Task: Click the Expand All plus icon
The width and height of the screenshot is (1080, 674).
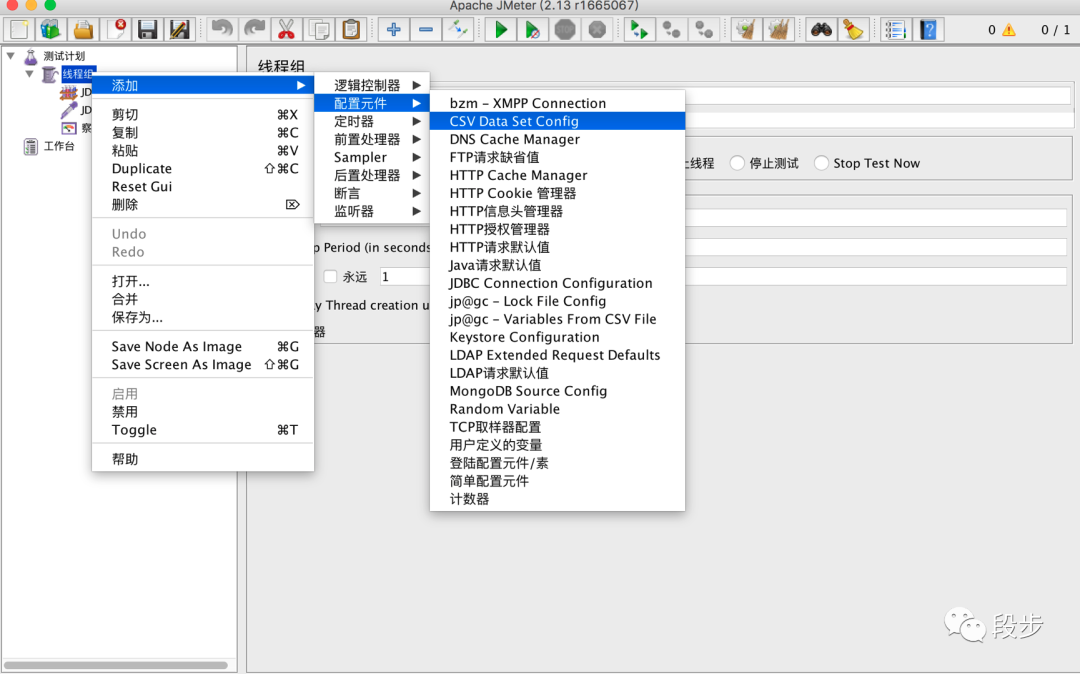Action: point(393,30)
